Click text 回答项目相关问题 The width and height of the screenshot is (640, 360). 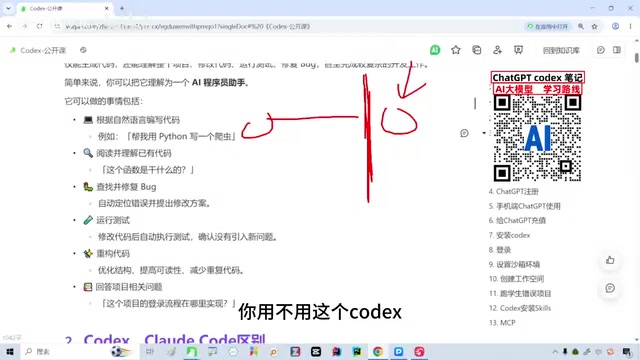pos(129,287)
